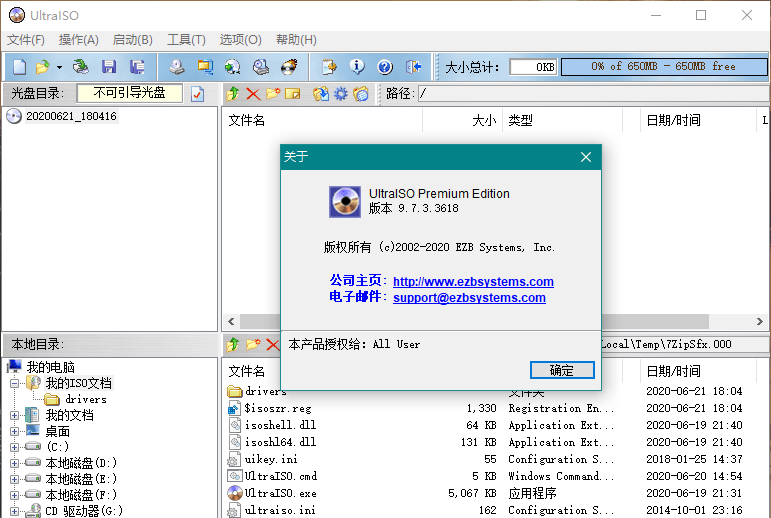Close the 关于 dialog with the X
Screen dimensions: 771x518
[586, 157]
